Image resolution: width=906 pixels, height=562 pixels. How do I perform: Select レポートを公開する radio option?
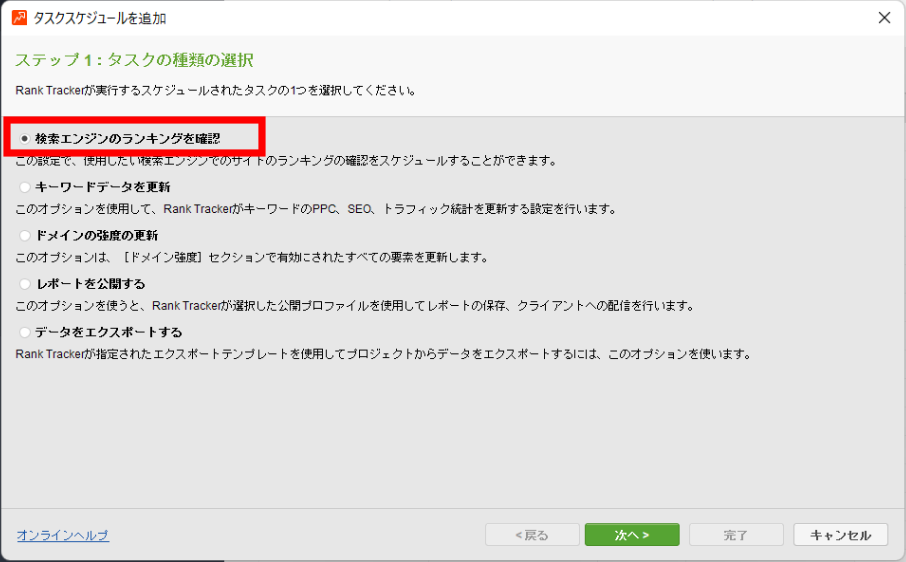pos(82,284)
